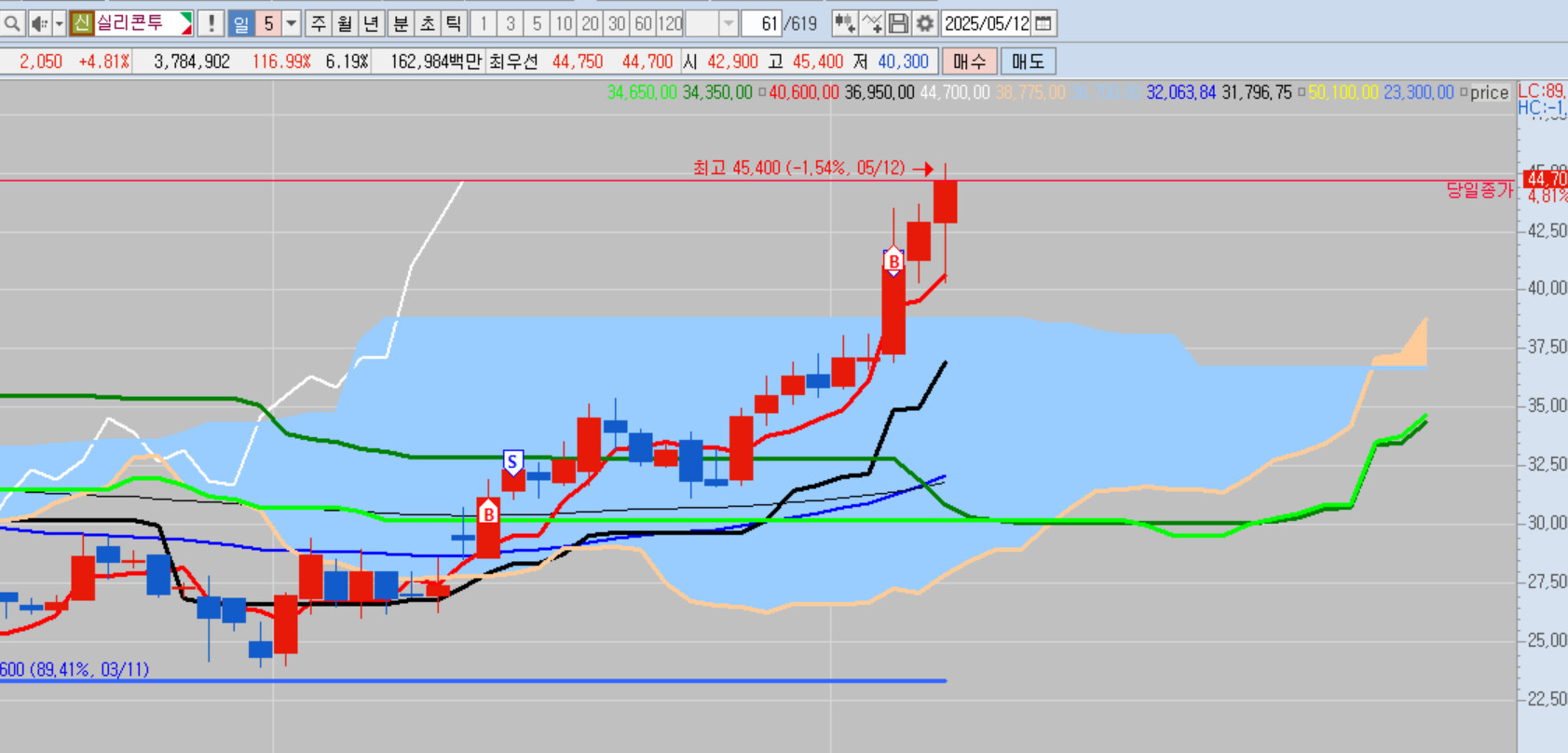
Task: Click the change rate +4.81%
Action: pyautogui.click(x=104, y=62)
